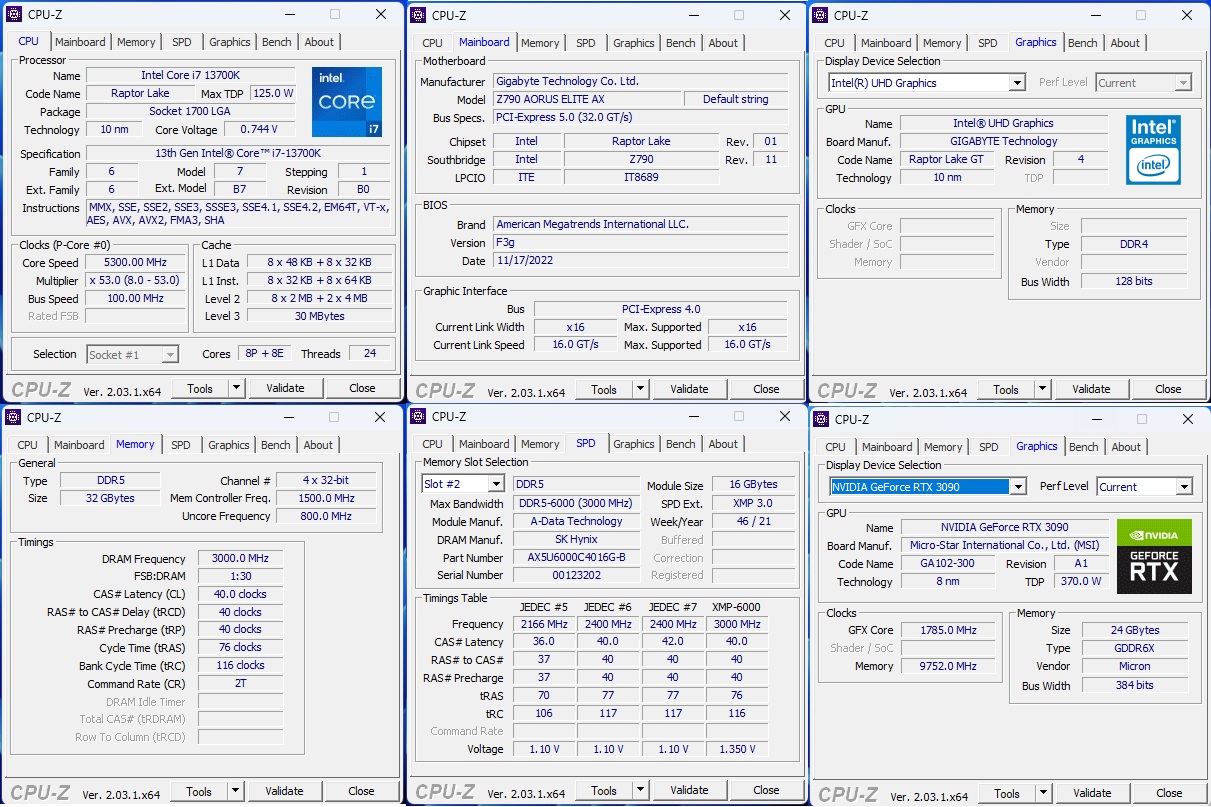The image size is (1211, 807).
Task: Click the Core Voltage value 0.744 V
Action: (258, 129)
